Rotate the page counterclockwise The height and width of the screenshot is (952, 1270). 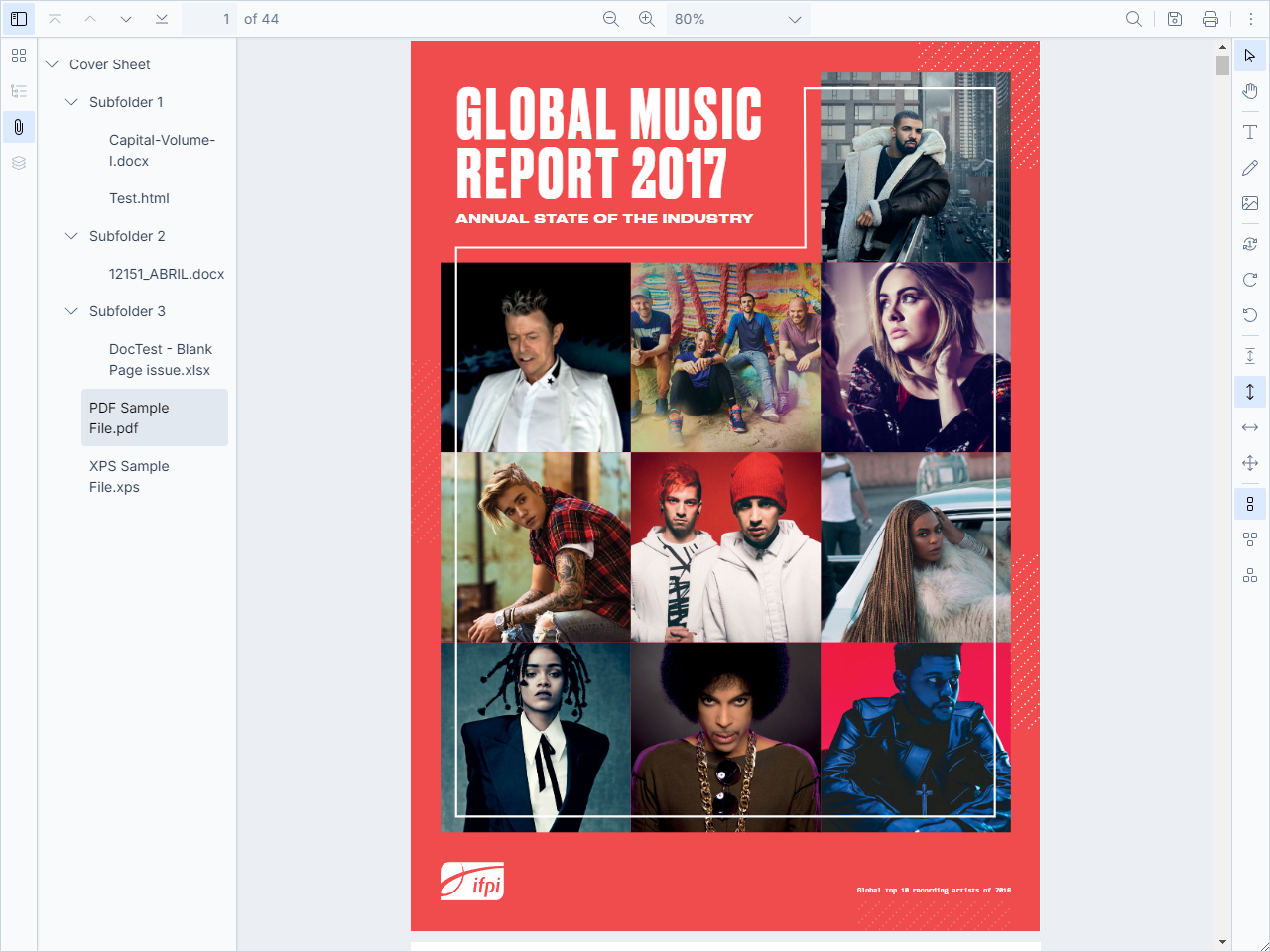[x=1250, y=315]
